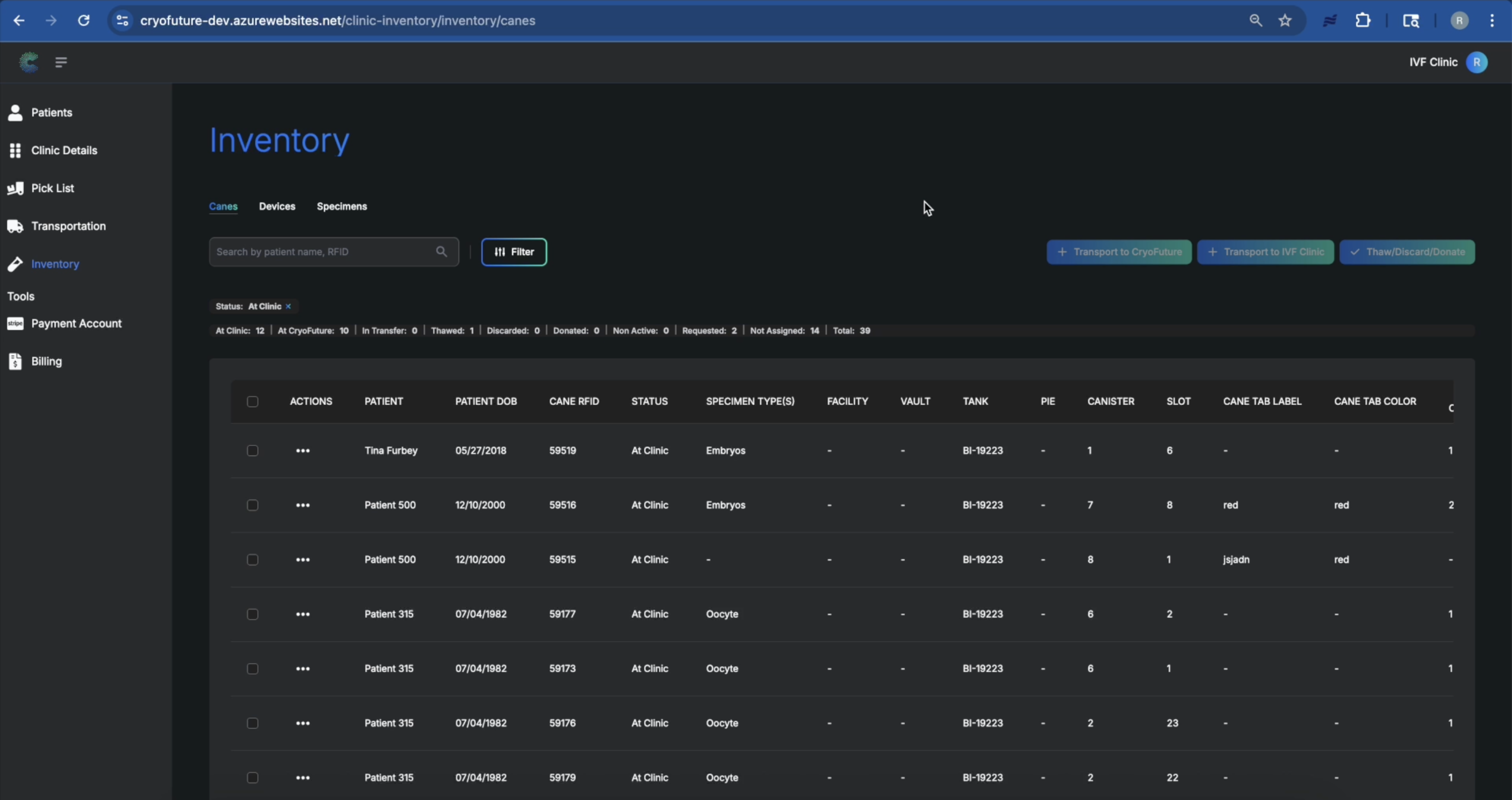This screenshot has width=1512, height=800.
Task: Switch to the Specimens tab
Action: point(341,206)
